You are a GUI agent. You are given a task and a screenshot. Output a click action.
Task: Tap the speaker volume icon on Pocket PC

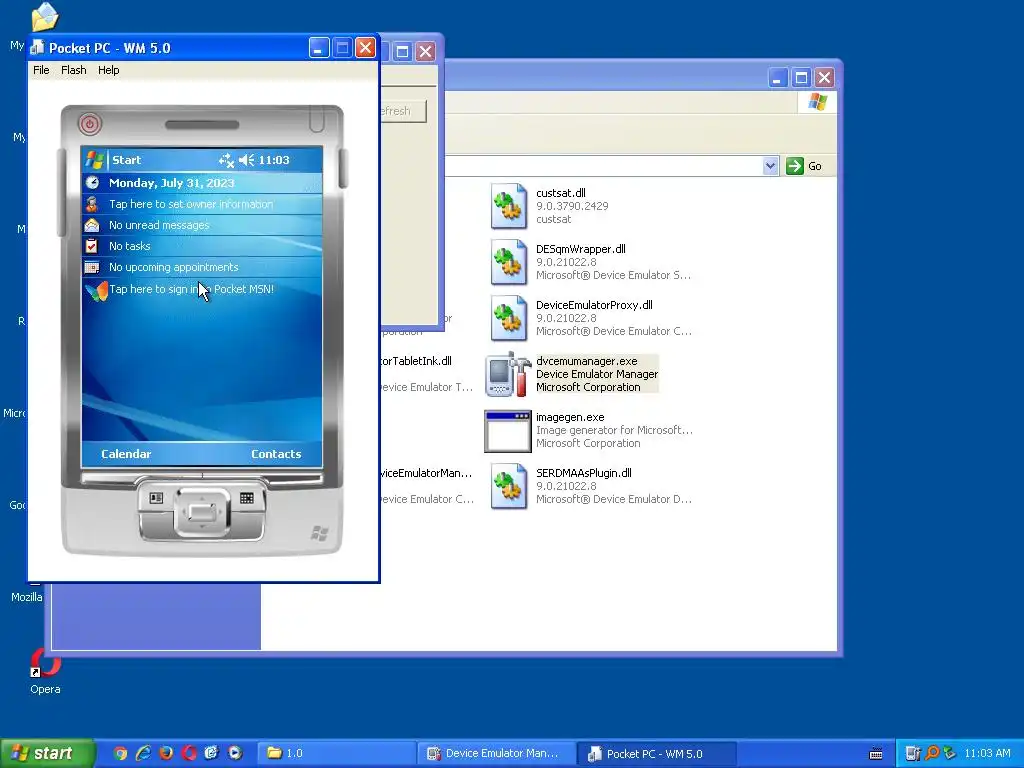pyautogui.click(x=246, y=160)
